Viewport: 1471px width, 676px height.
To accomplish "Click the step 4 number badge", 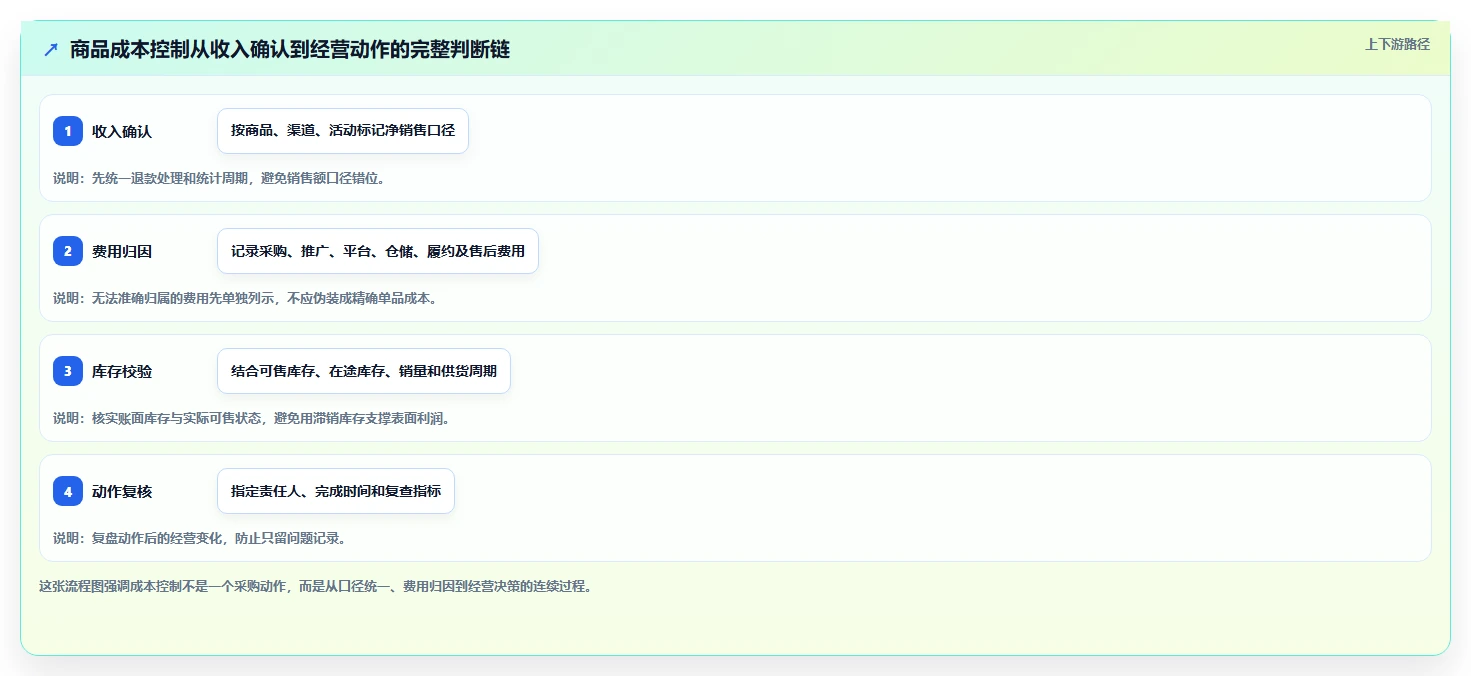I will [x=68, y=491].
